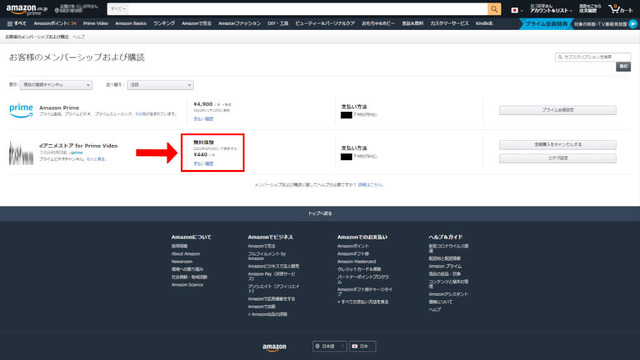Click the play icon in prime banner
Screen dimensions: 640x360
[633, 24]
